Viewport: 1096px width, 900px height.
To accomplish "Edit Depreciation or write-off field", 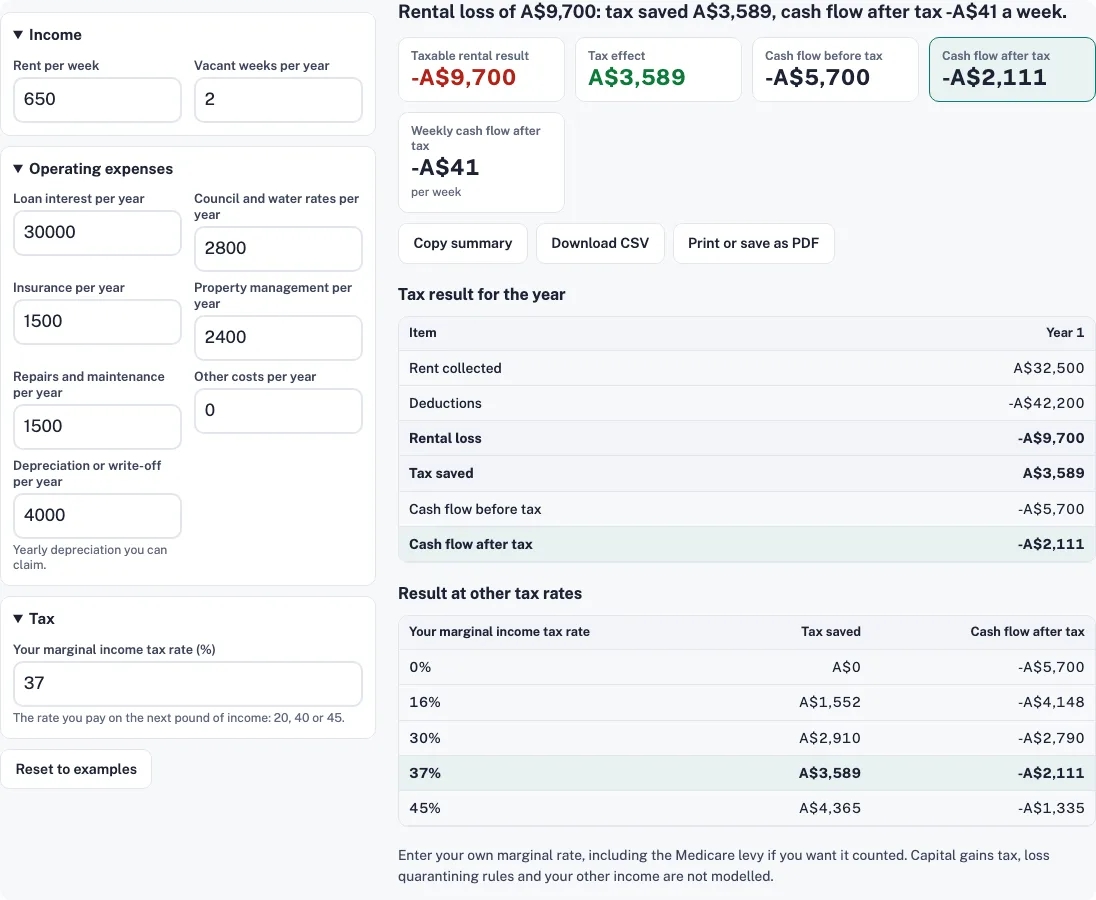I will pyautogui.click(x=97, y=516).
